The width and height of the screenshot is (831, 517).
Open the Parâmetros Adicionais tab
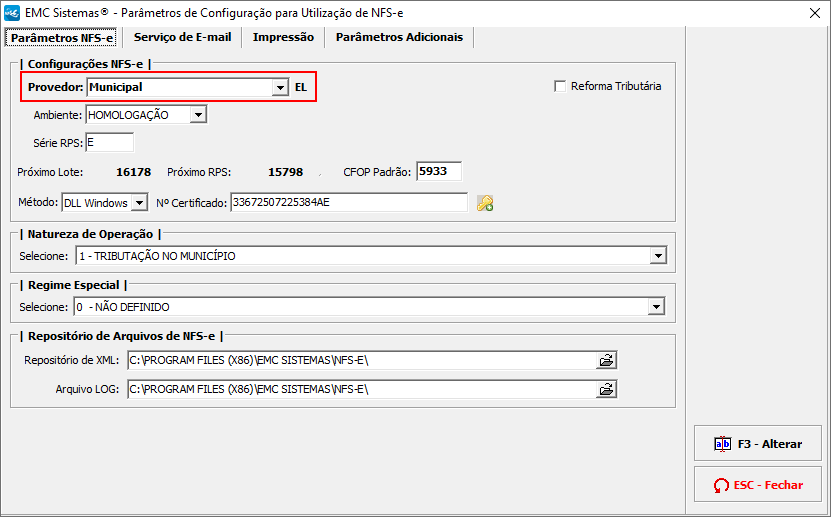(399, 37)
